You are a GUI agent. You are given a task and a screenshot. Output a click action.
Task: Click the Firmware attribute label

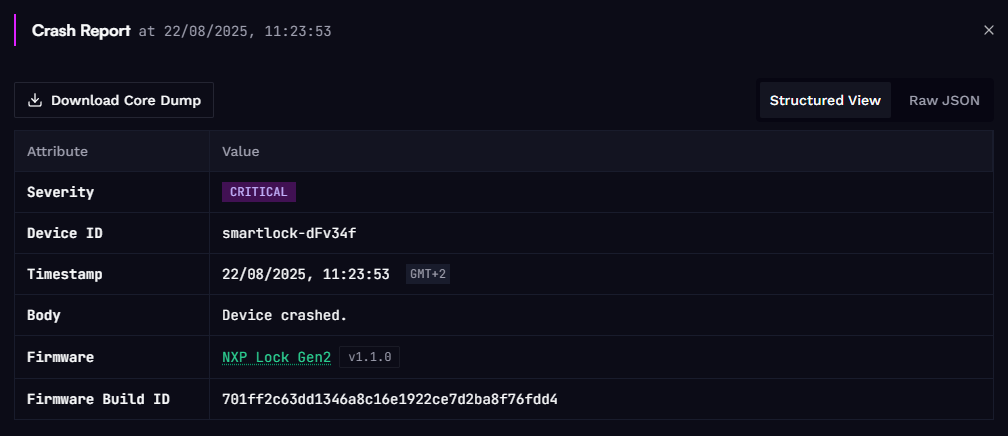[60, 357]
